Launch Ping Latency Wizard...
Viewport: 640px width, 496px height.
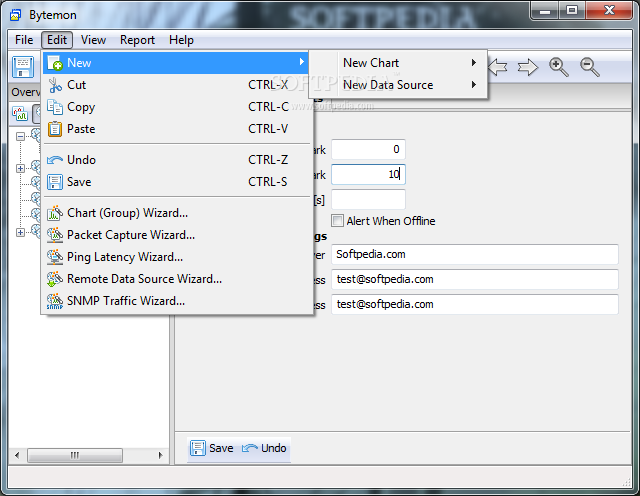pyautogui.click(x=178, y=257)
